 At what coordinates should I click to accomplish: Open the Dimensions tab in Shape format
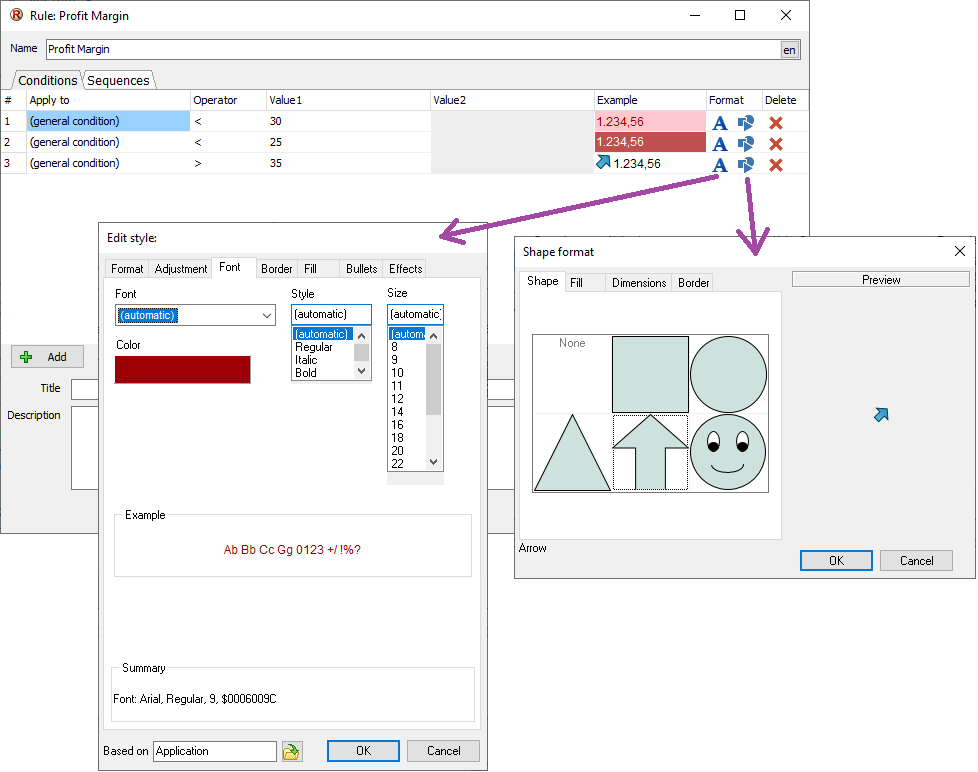click(639, 282)
